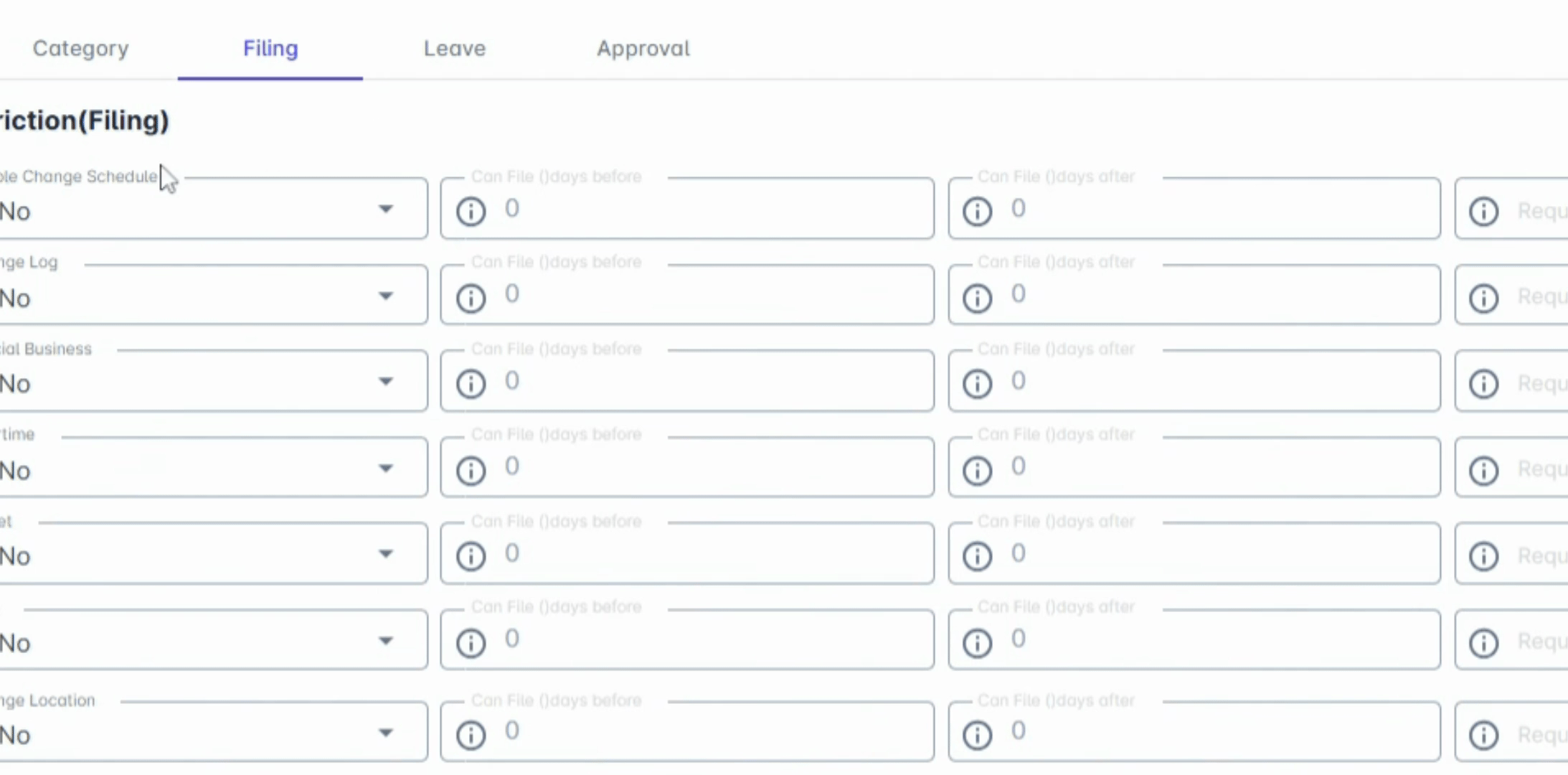Click info icon in Change Location days-after field

coord(977,735)
